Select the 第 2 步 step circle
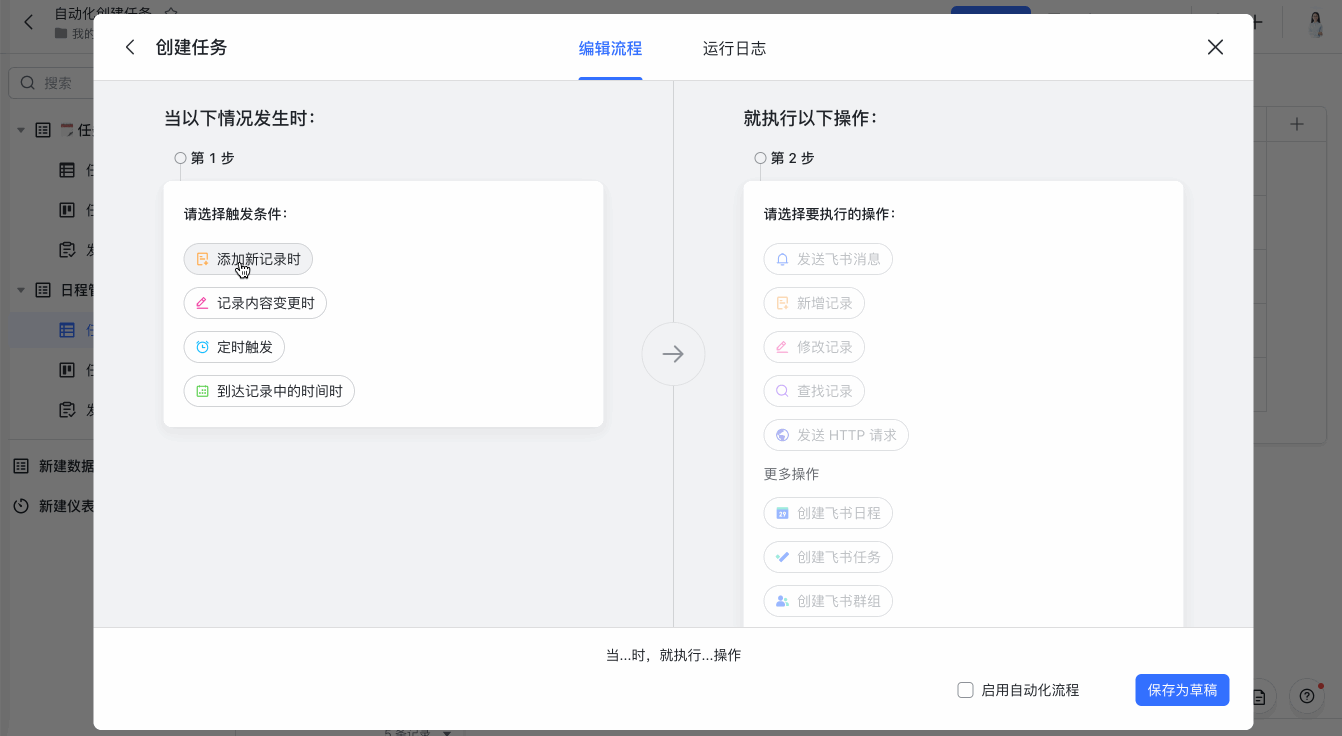The width and height of the screenshot is (1342, 736). click(759, 157)
